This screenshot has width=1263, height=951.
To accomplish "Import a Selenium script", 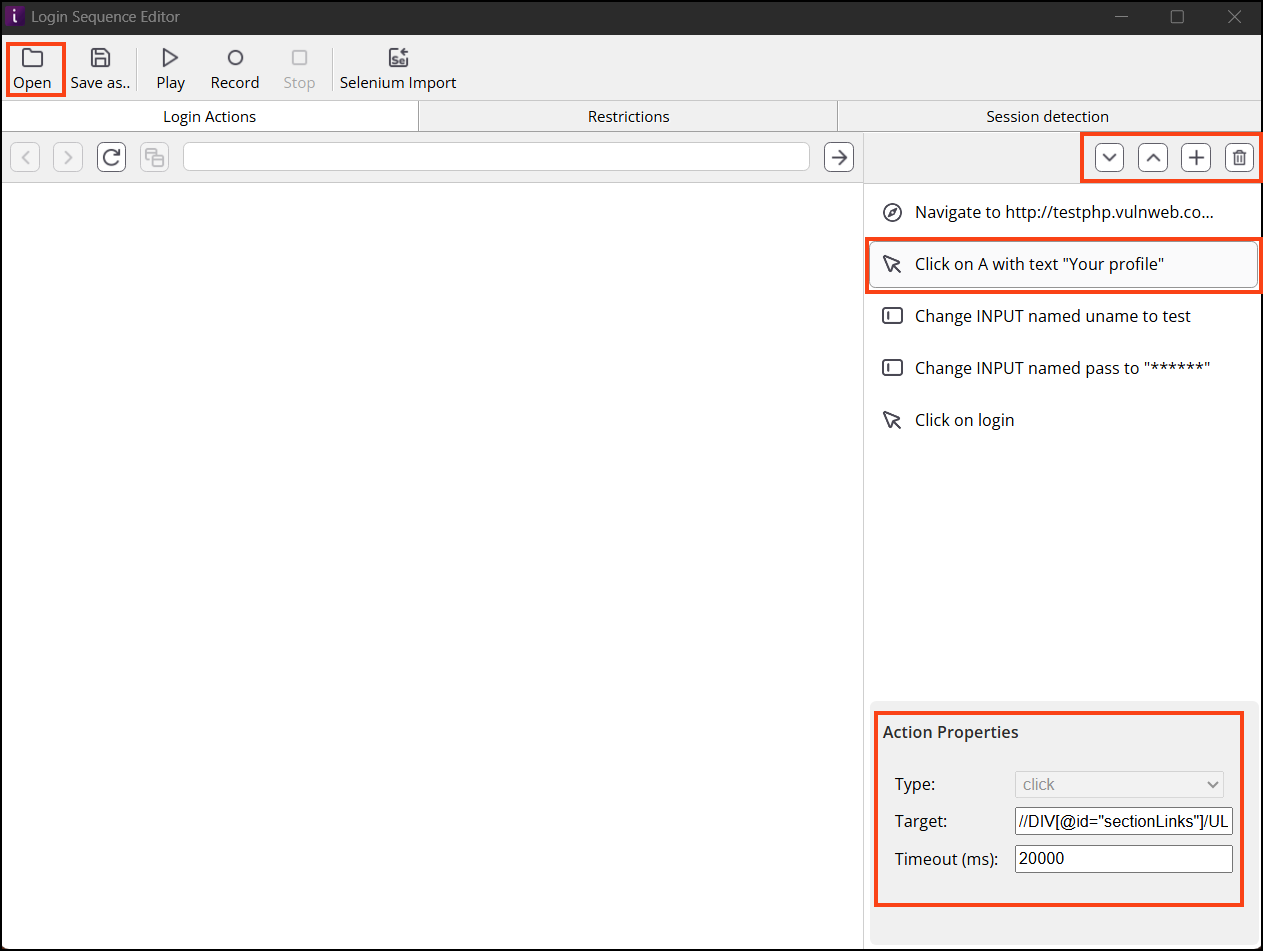I will [x=397, y=68].
